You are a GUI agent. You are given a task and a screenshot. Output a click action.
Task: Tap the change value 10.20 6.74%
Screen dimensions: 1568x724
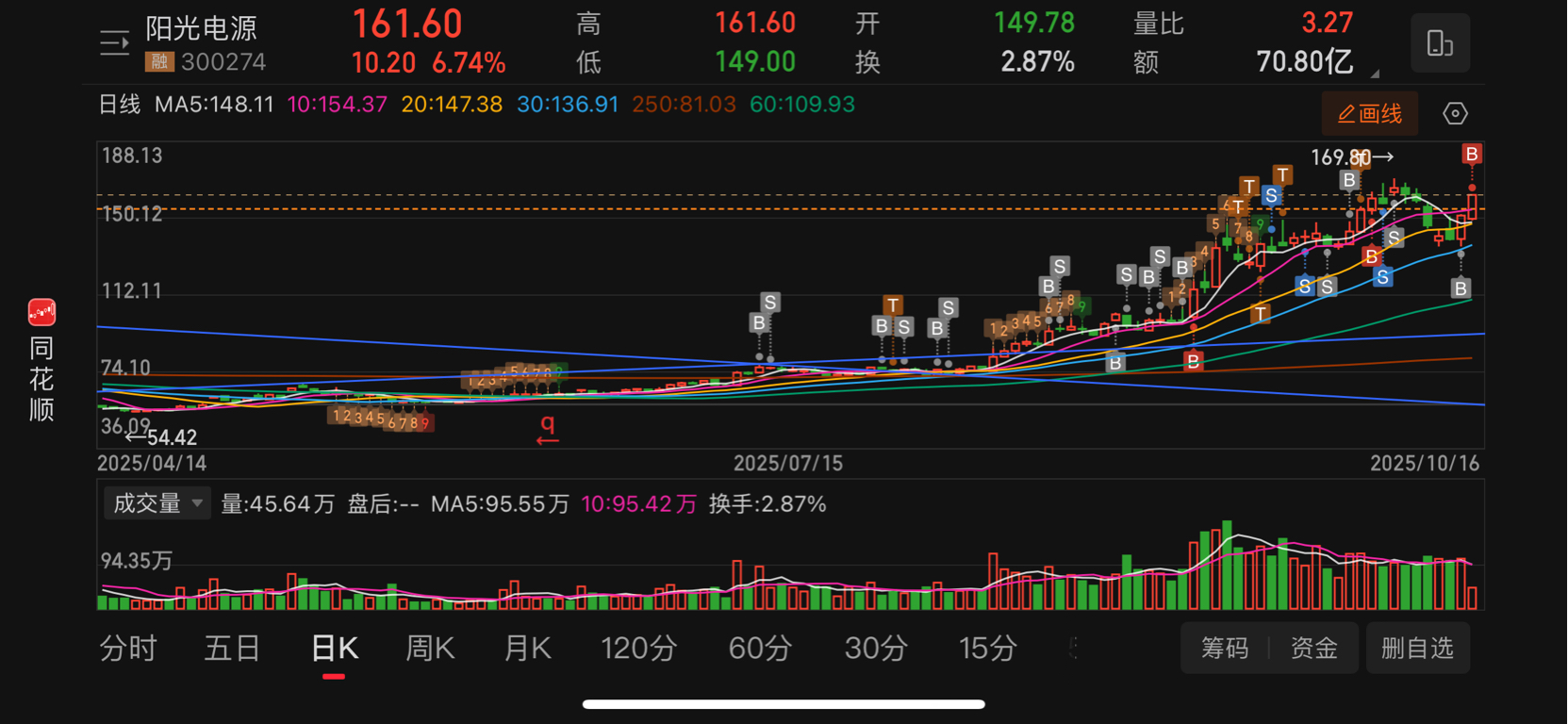point(429,63)
